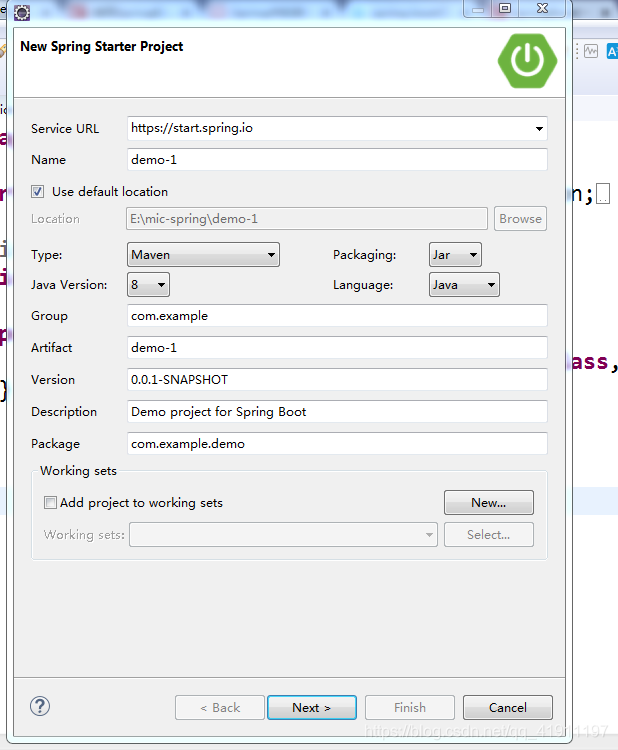Click the dialog maximize button

505,8
